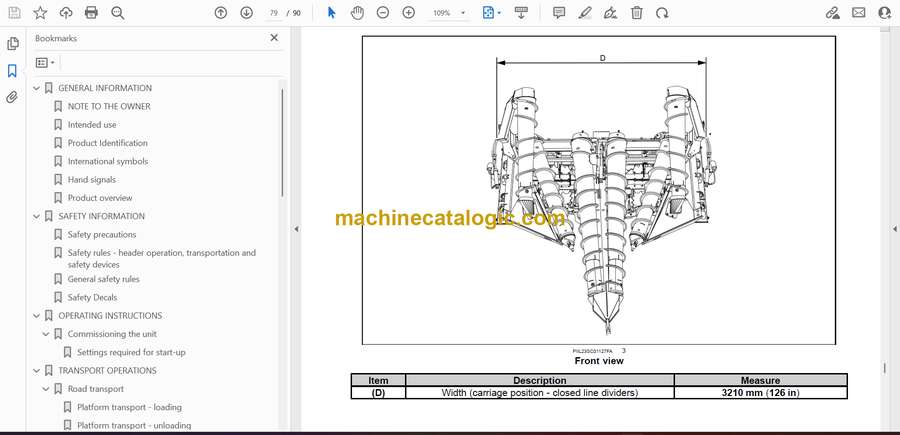Close the Bookmarks panel
The width and height of the screenshot is (900, 435).
coord(274,38)
